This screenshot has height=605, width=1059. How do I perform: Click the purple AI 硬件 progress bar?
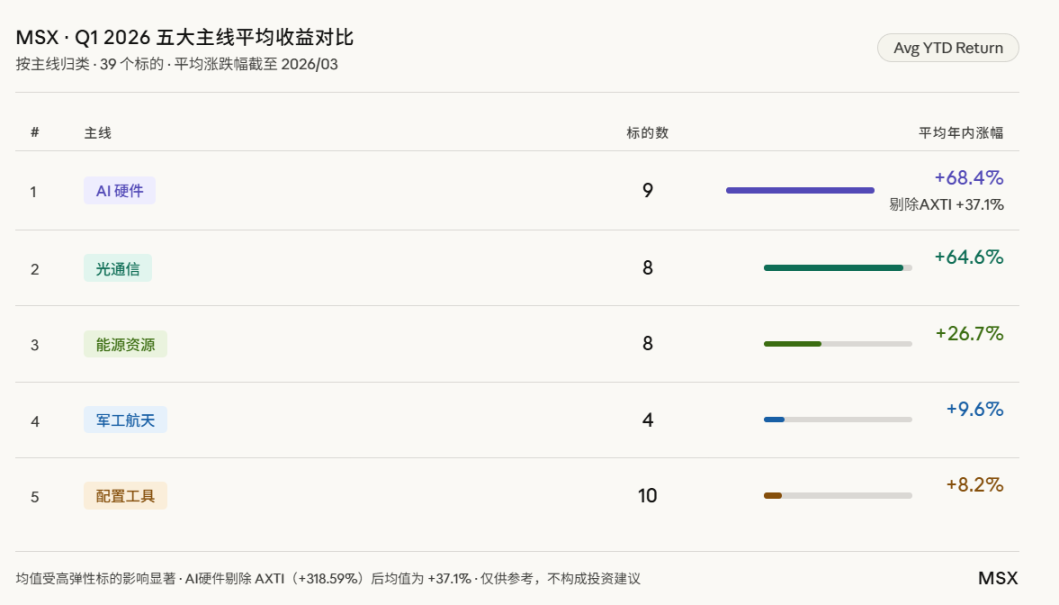(x=799, y=190)
